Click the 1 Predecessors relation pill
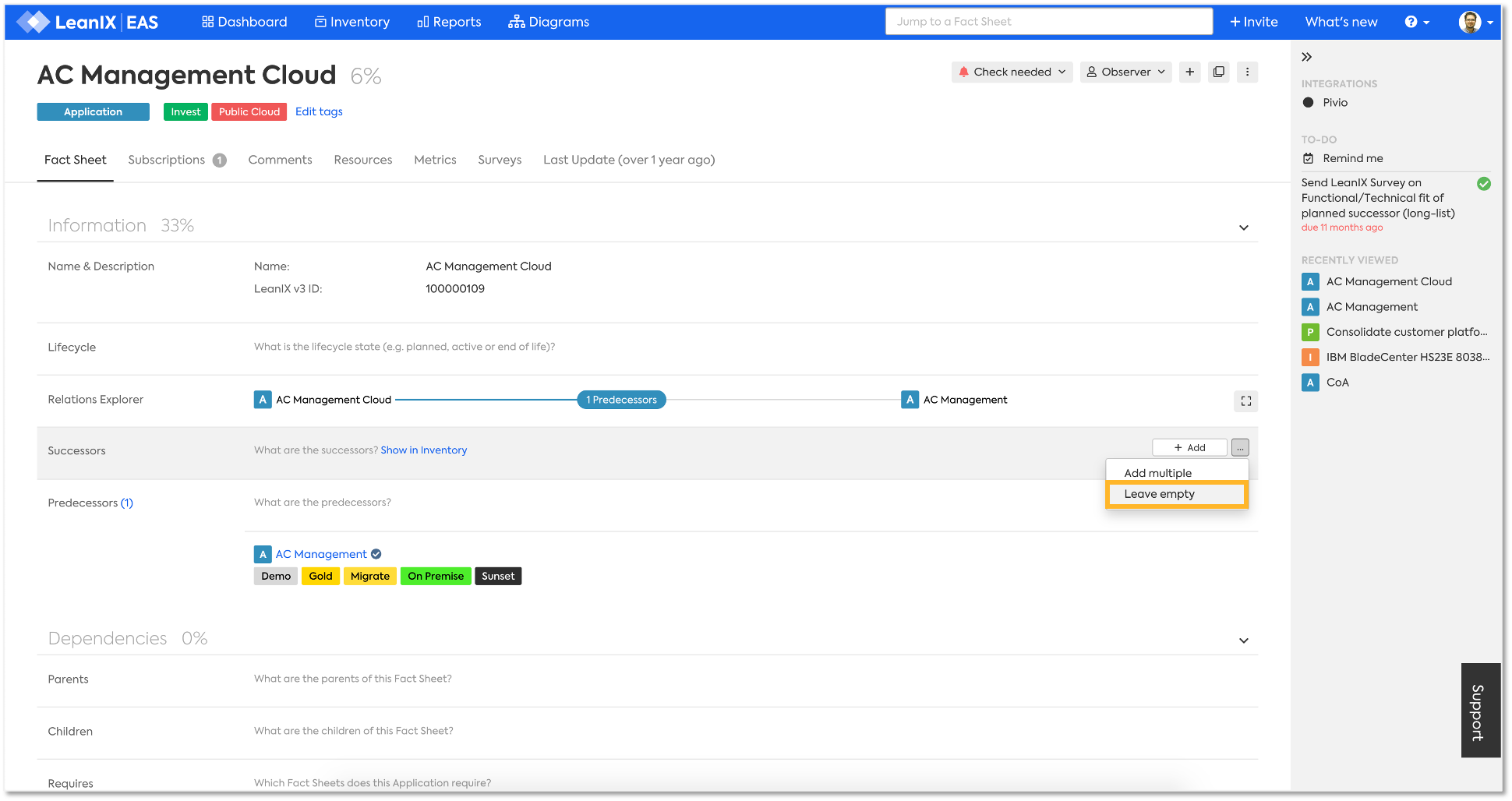This screenshot has height=801, width=1512. tap(621, 400)
